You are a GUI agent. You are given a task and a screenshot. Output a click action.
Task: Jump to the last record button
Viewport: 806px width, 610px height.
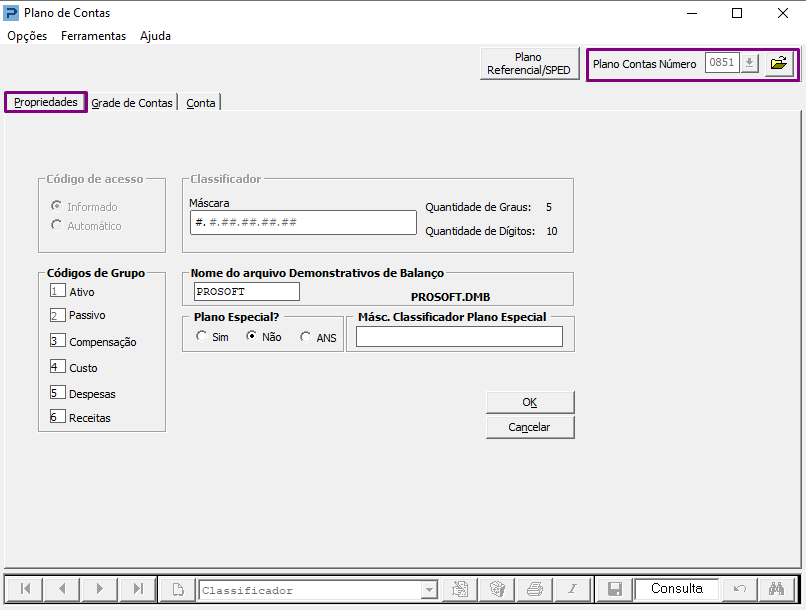click(137, 588)
